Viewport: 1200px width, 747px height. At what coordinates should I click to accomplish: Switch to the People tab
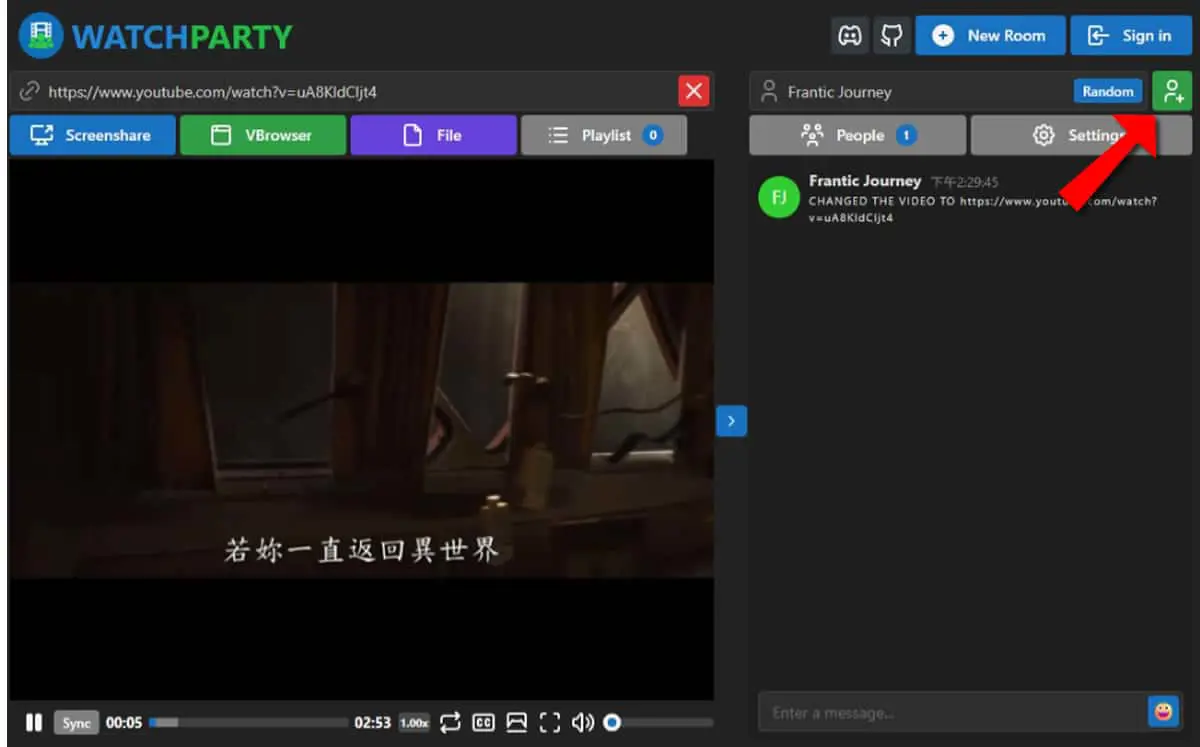[858, 135]
